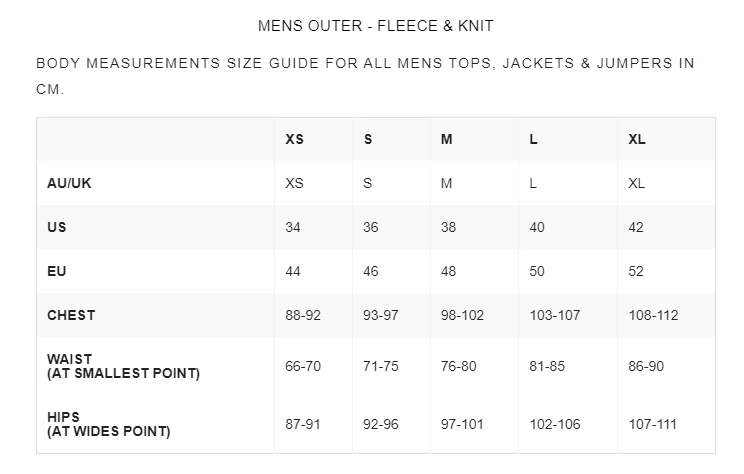744x474 pixels.
Task: Click the US size 34 cell
Action: pos(293,228)
